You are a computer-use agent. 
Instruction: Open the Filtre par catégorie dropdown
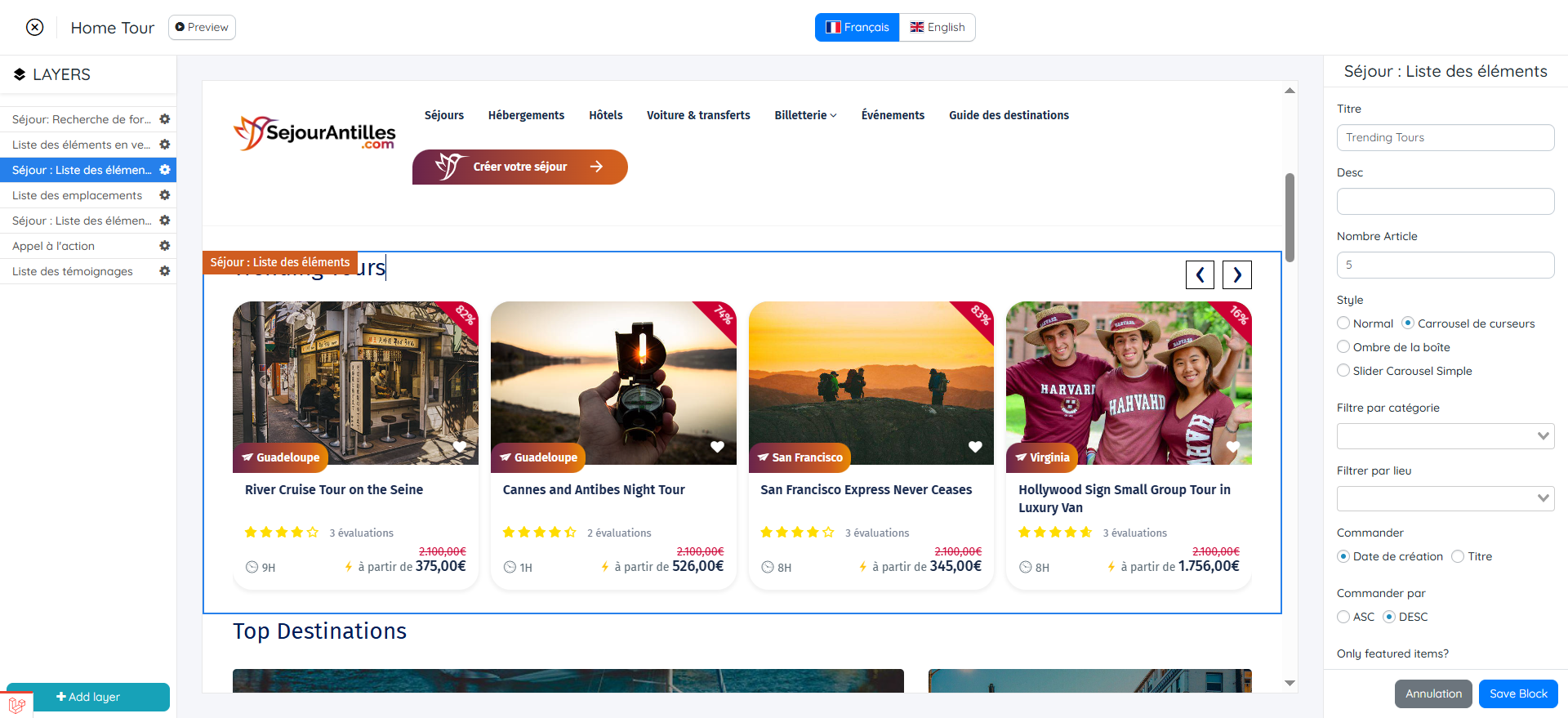click(1445, 436)
